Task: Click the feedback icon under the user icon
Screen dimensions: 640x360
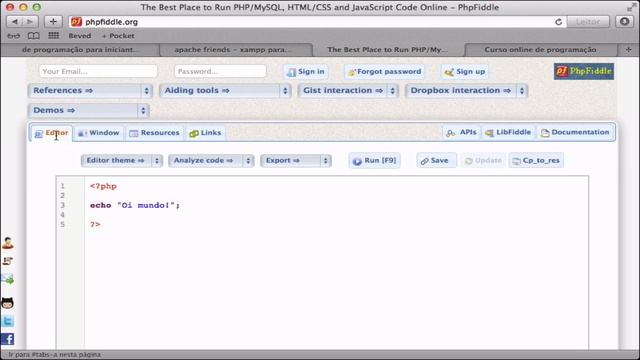Action: point(8,261)
